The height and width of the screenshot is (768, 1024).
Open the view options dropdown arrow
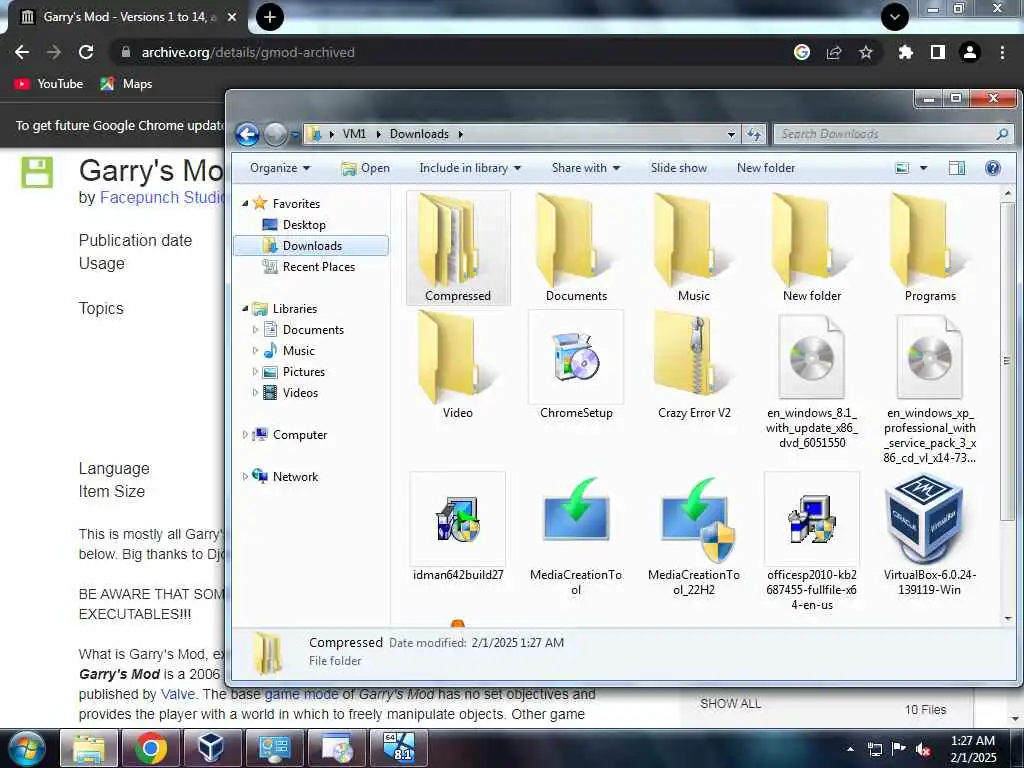[x=923, y=168]
